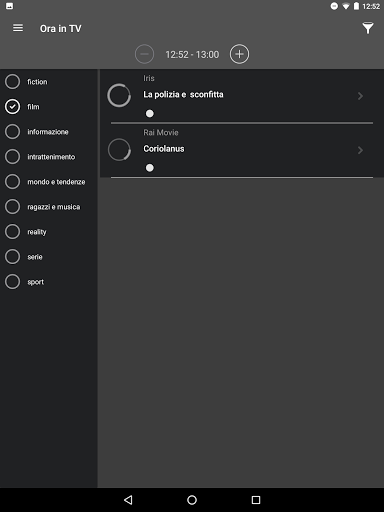The image size is (384, 512).
Task: Open the hamburger navigation menu
Action: [x=18, y=28]
